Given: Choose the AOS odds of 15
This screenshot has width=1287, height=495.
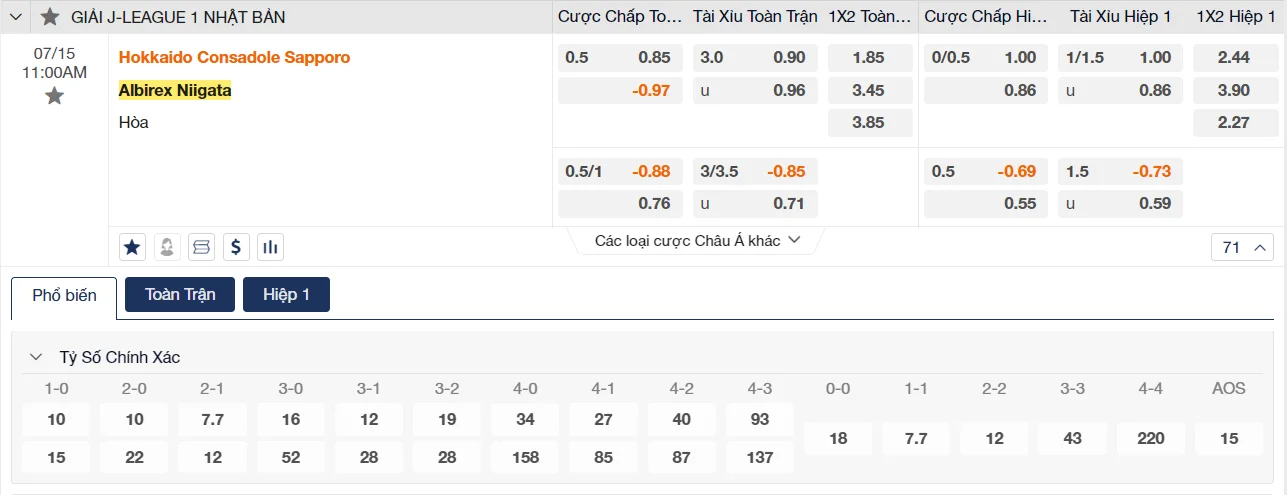Looking at the screenshot, I should click(x=1229, y=438).
